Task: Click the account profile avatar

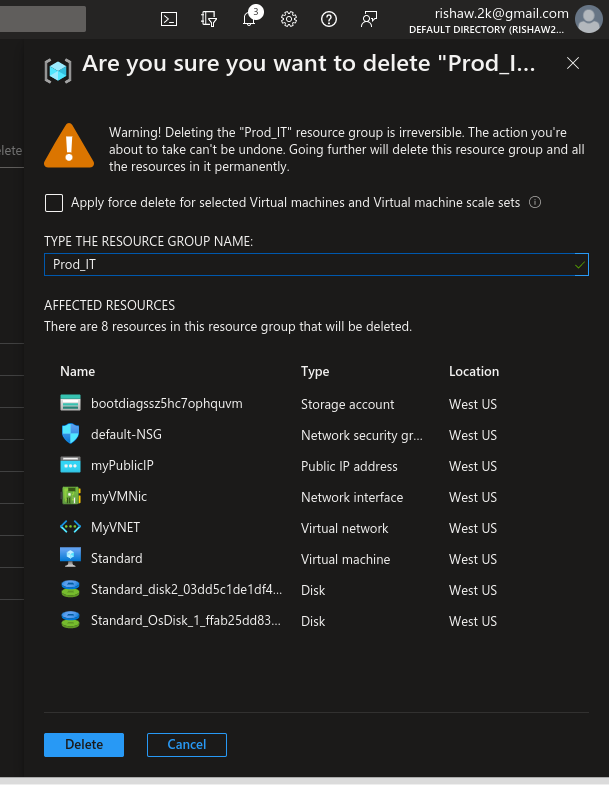Action: pos(589,19)
